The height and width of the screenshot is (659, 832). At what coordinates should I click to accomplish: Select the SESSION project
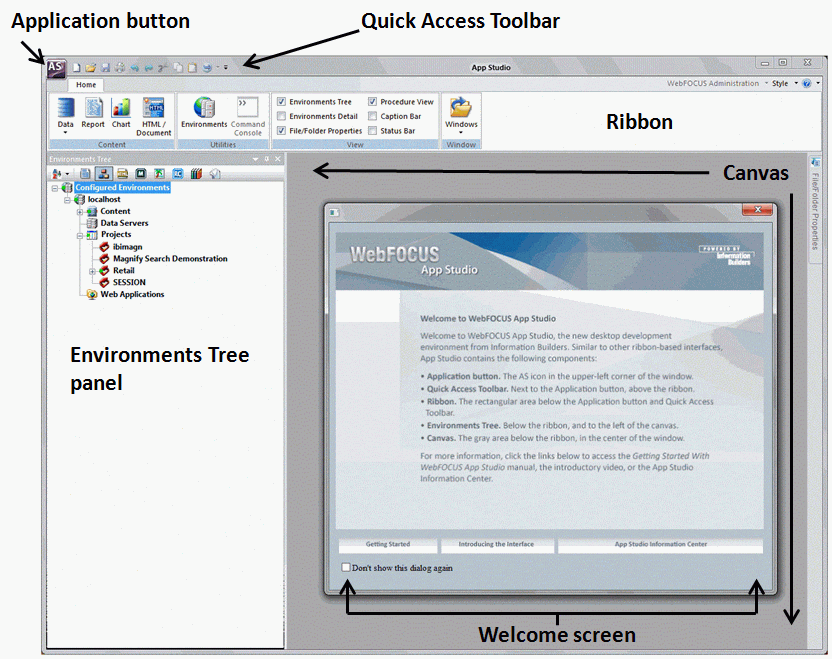[129, 282]
